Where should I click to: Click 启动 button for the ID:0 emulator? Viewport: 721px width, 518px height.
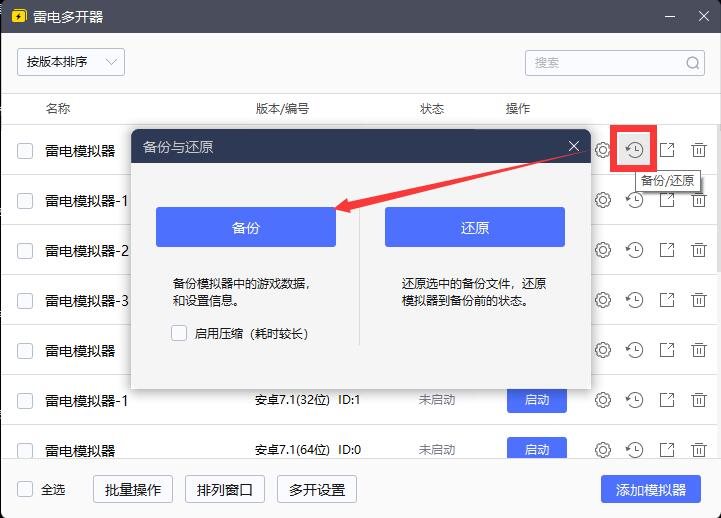click(x=537, y=448)
